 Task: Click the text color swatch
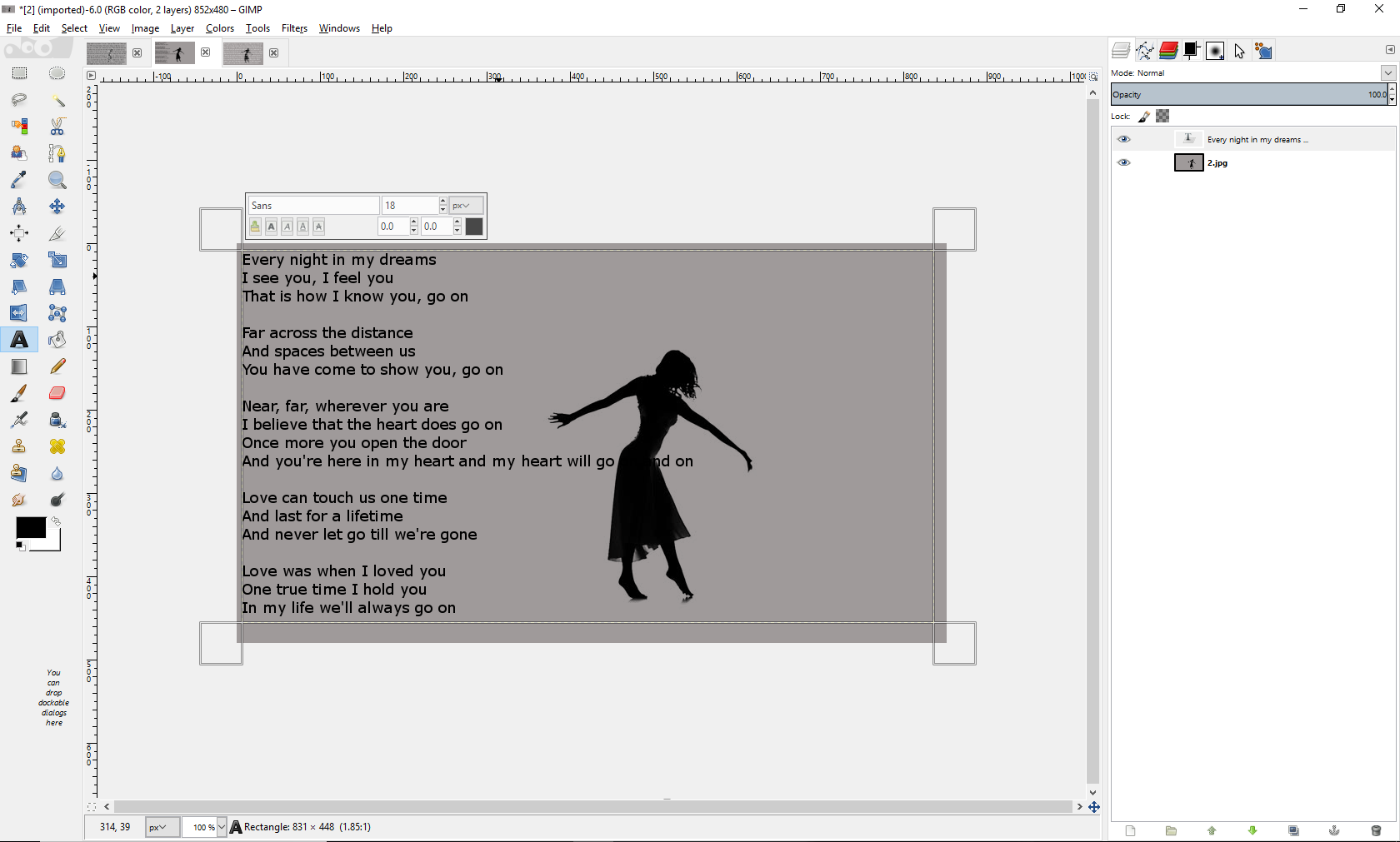pyautogui.click(x=474, y=227)
